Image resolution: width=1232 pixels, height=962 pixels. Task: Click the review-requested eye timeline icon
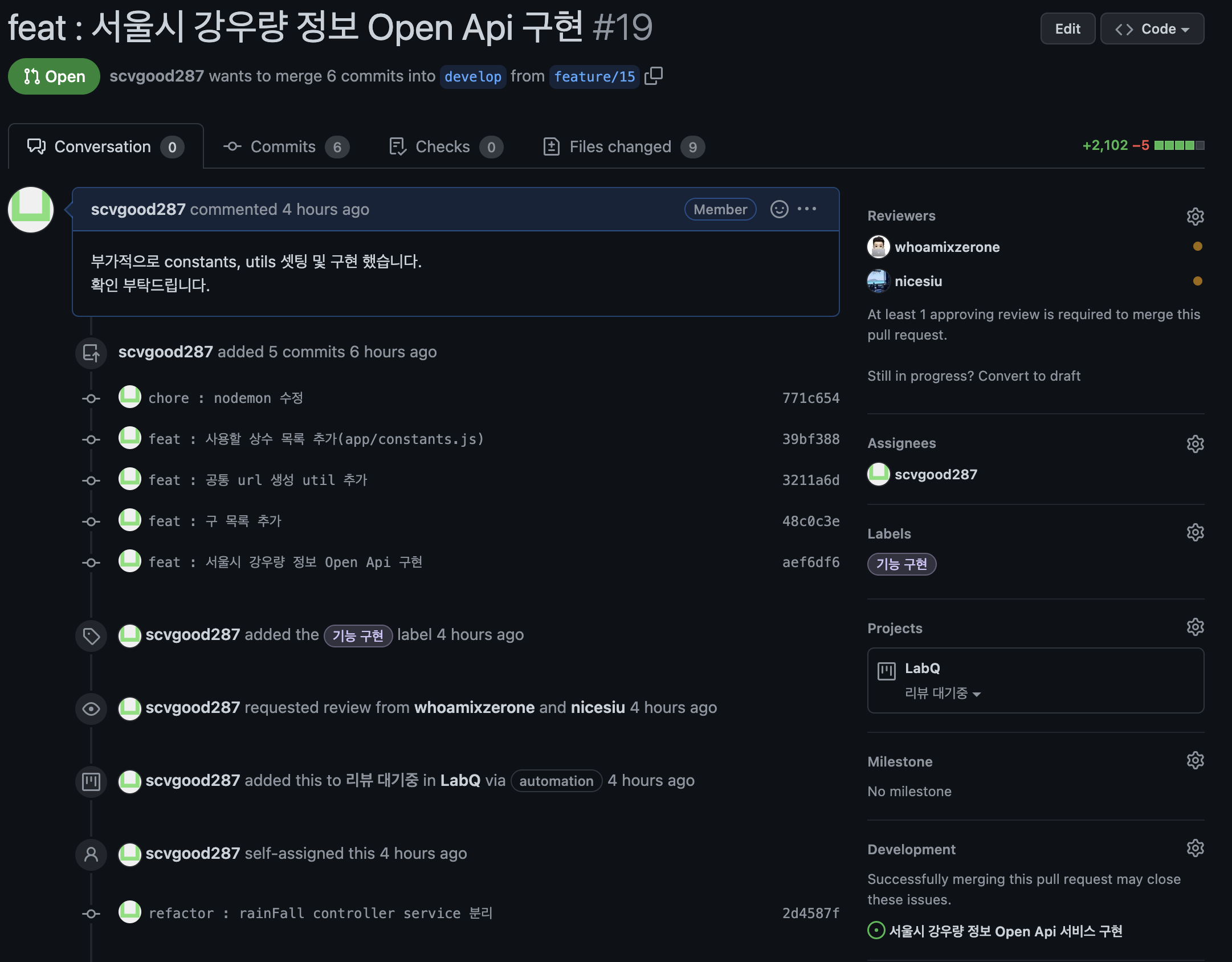pos(91,708)
